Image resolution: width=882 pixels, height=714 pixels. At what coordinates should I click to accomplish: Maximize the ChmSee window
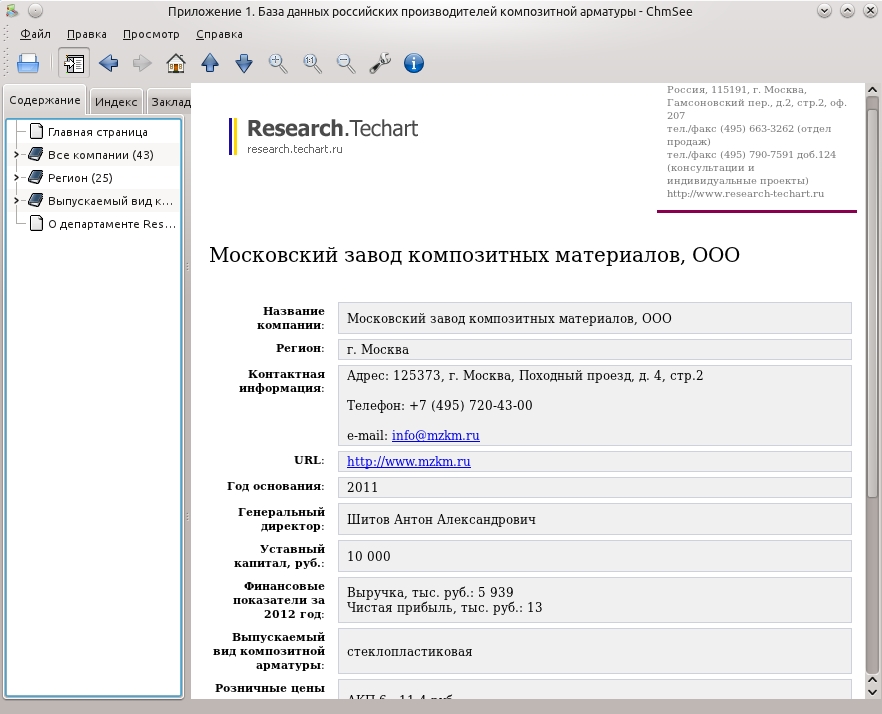(x=847, y=11)
